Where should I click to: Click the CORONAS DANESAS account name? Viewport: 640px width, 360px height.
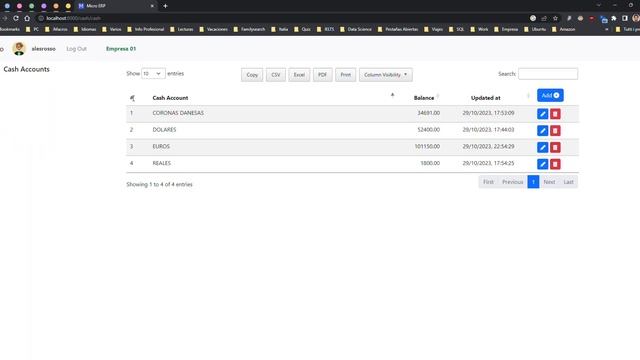coord(178,113)
